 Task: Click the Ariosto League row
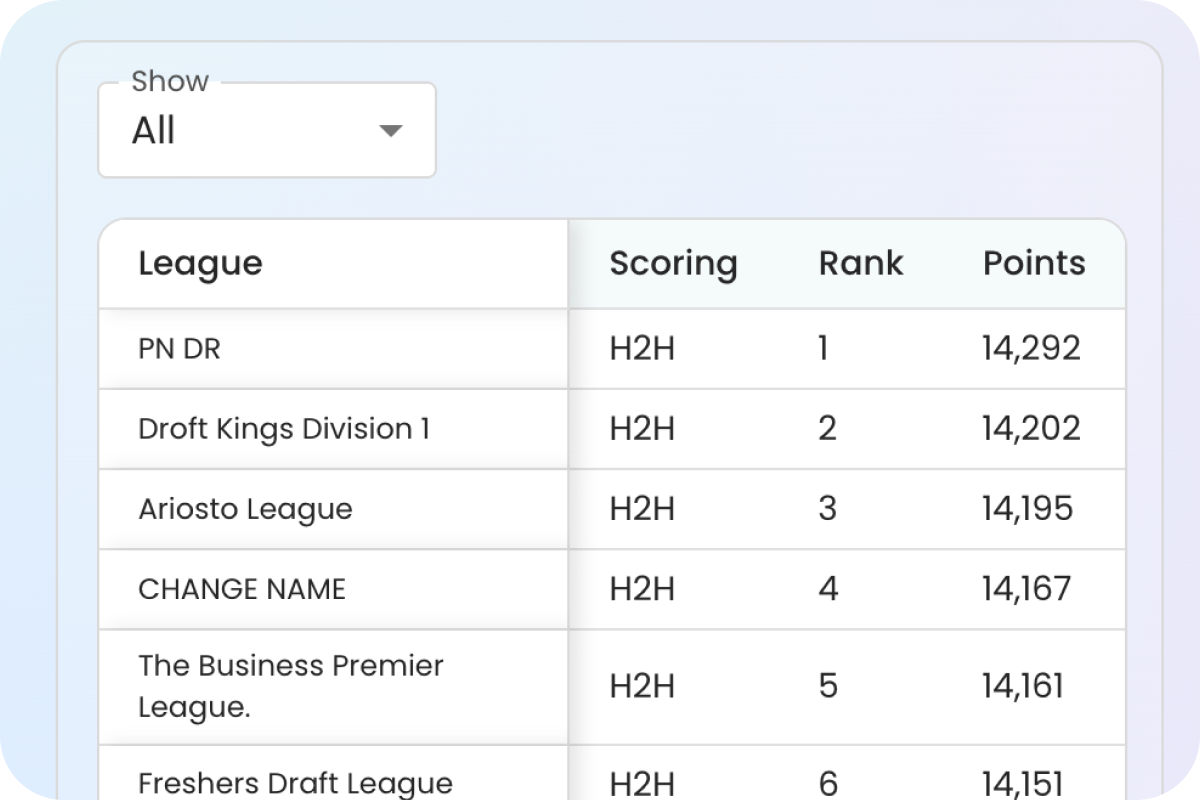(x=245, y=509)
